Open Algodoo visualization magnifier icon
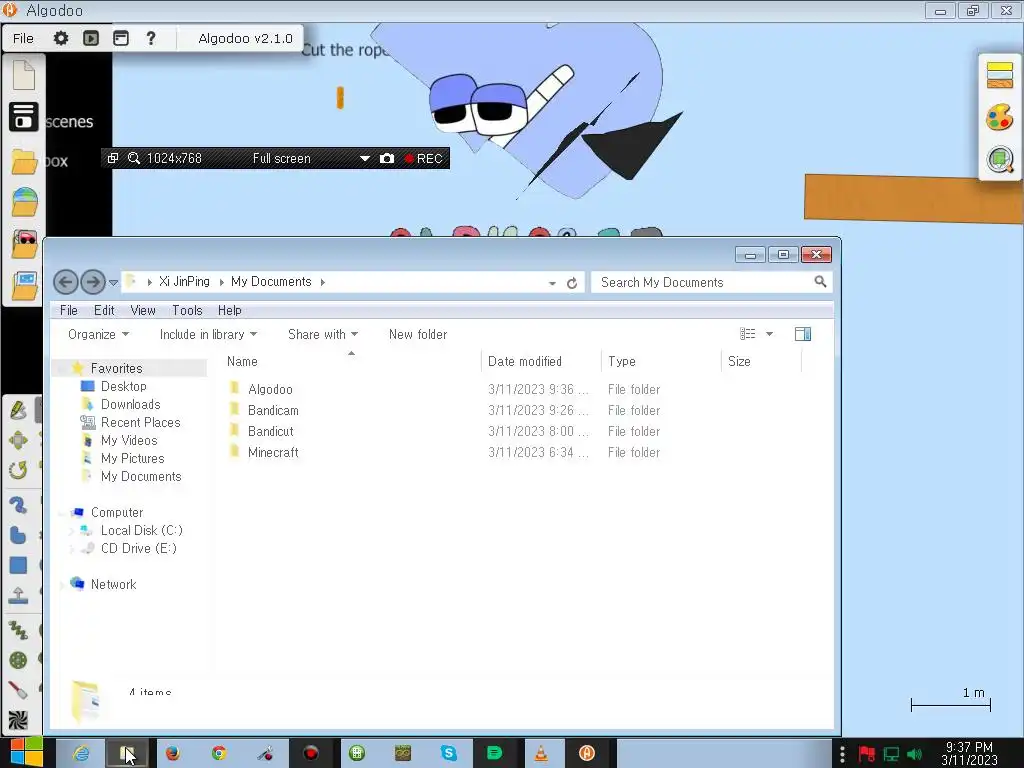1024x768 pixels. 1000,159
